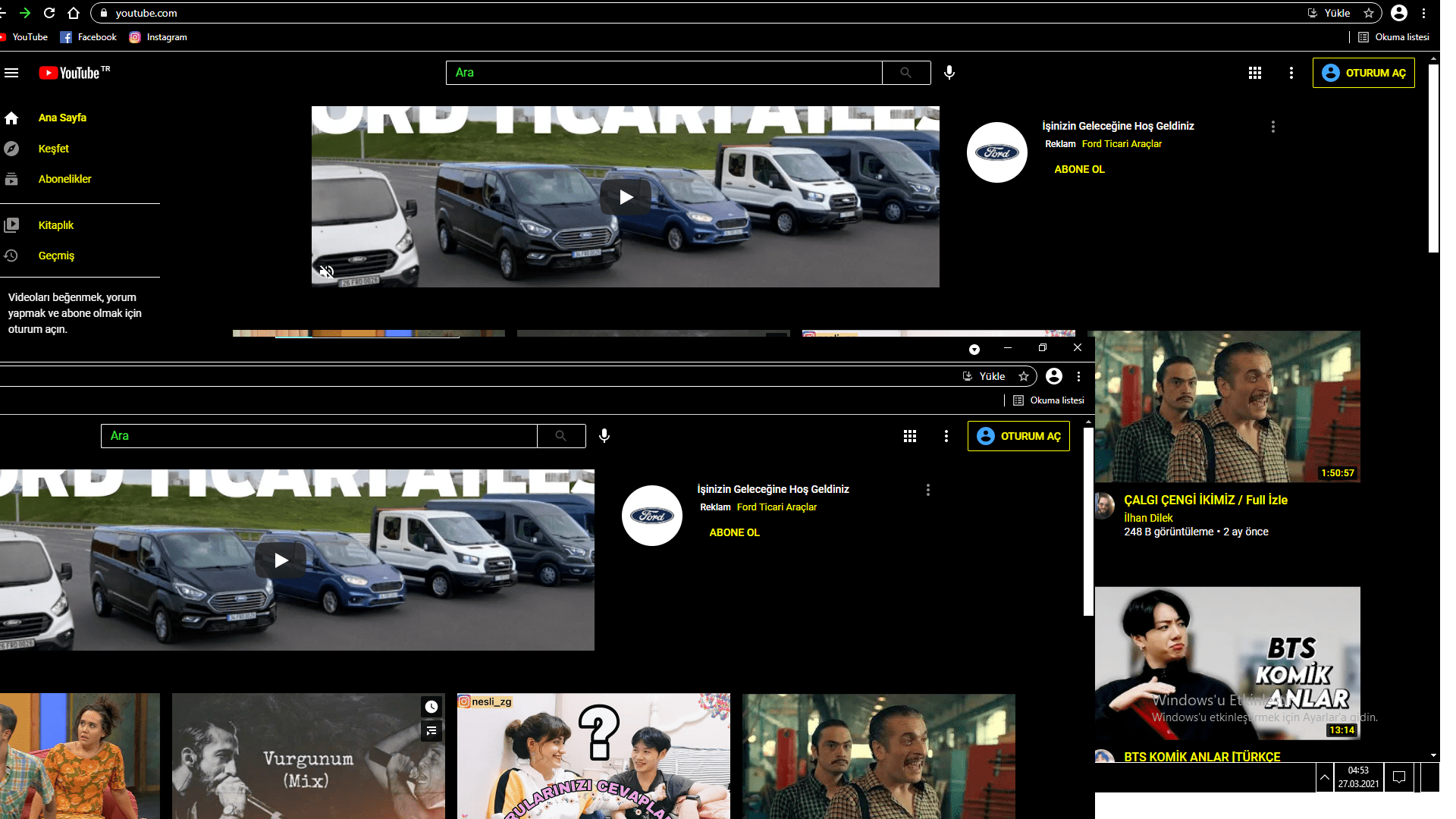This screenshot has height=819, width=1456.
Task: Open Ford Ticari Araçlar link in back window
Action: point(1122,144)
